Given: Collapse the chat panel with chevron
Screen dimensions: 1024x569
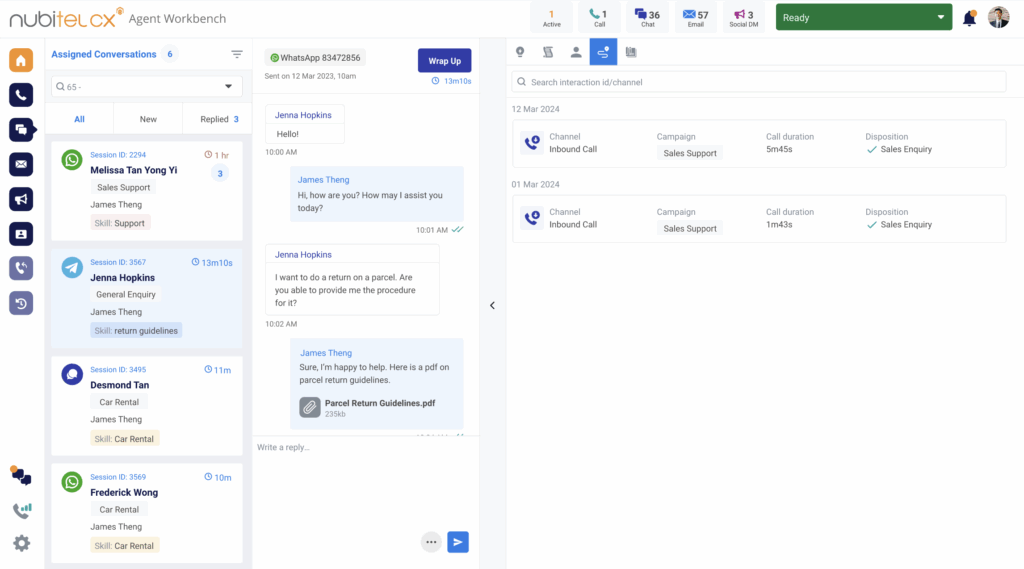Looking at the screenshot, I should click(492, 305).
